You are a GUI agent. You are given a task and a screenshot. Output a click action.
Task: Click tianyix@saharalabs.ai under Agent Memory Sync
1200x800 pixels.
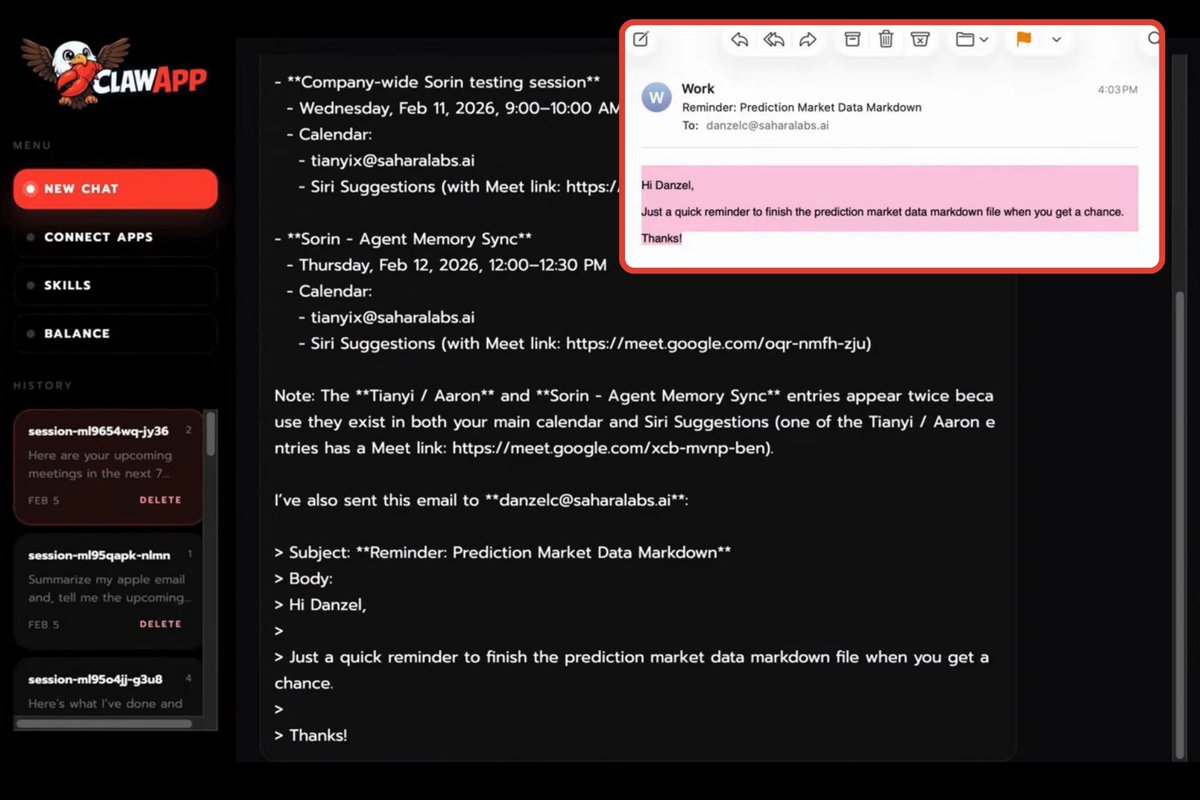(x=392, y=317)
